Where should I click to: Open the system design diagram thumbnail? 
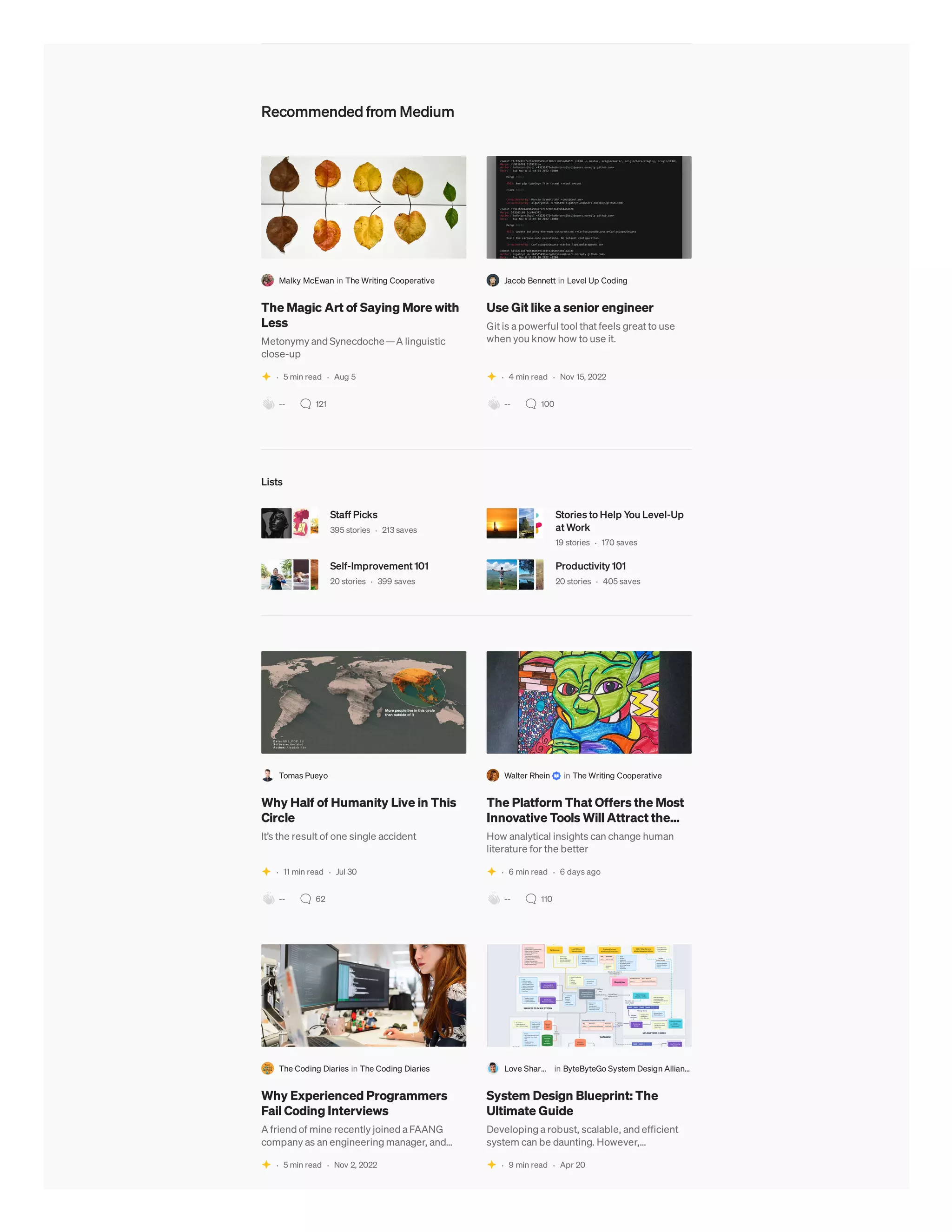tap(589, 996)
